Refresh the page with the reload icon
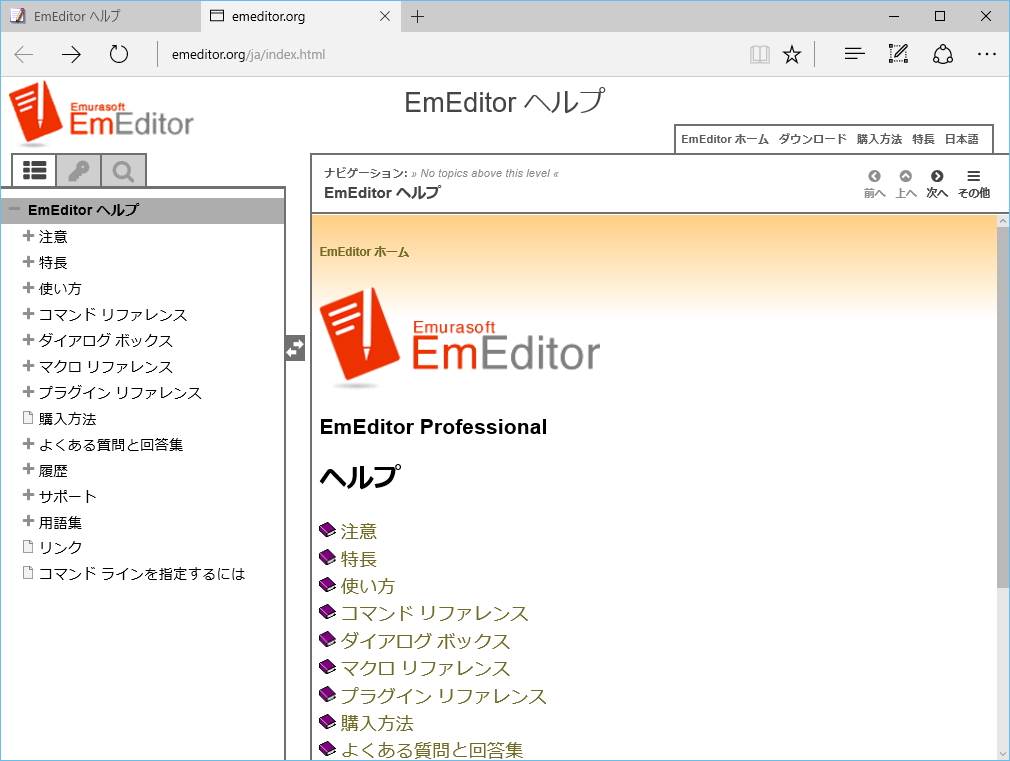Image resolution: width=1010 pixels, height=761 pixels. point(119,54)
